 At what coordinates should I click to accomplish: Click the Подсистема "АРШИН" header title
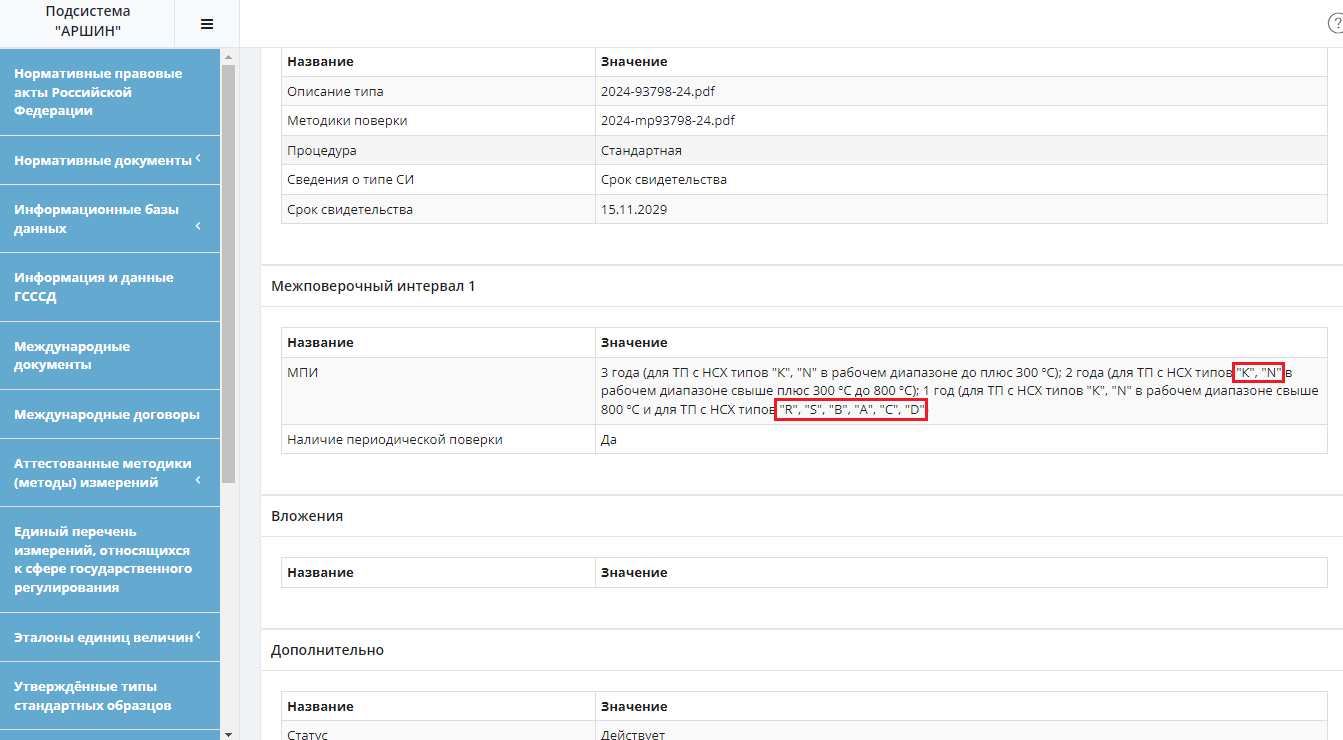87,21
